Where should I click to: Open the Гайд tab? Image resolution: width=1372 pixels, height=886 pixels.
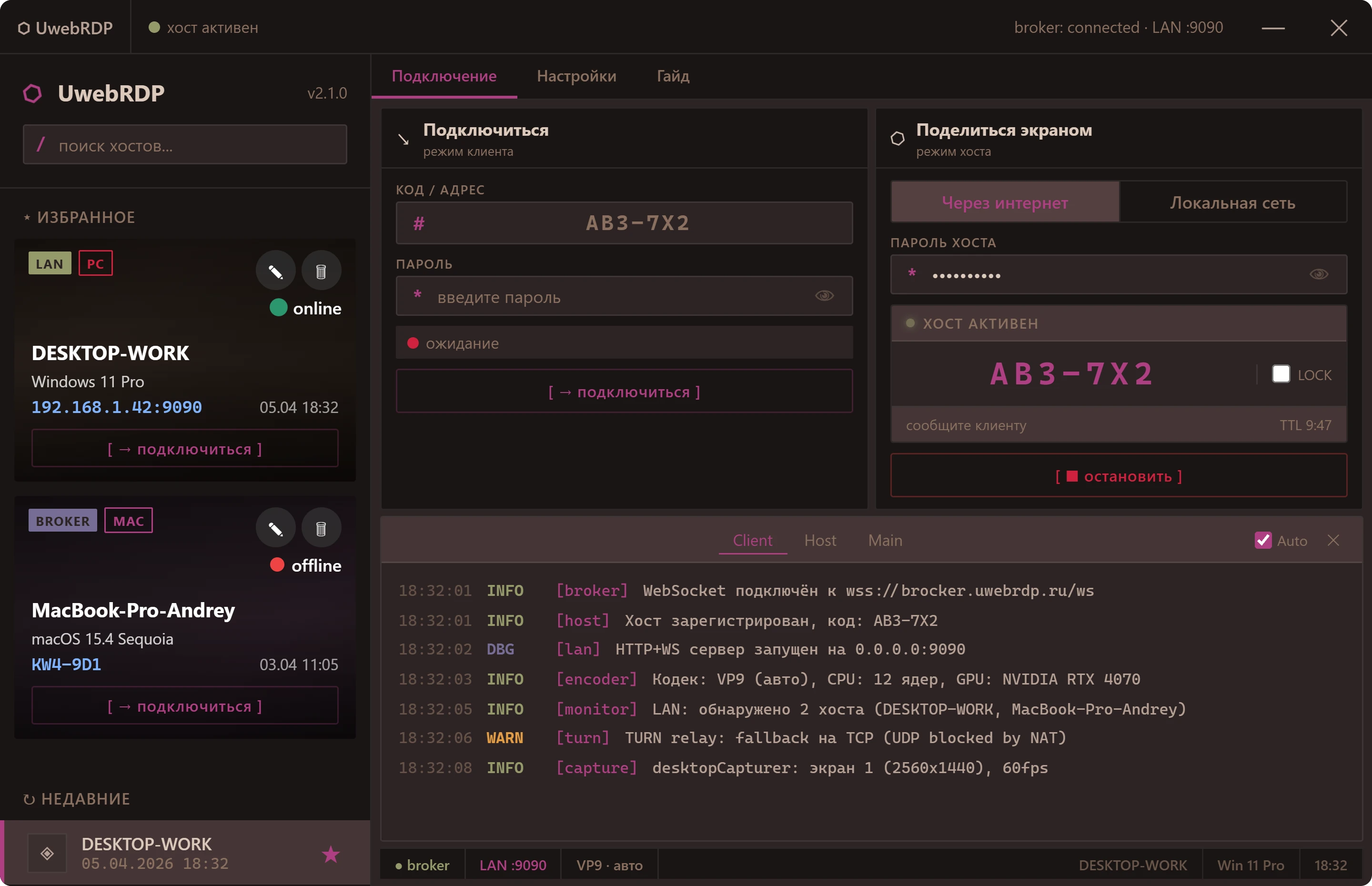tap(673, 76)
